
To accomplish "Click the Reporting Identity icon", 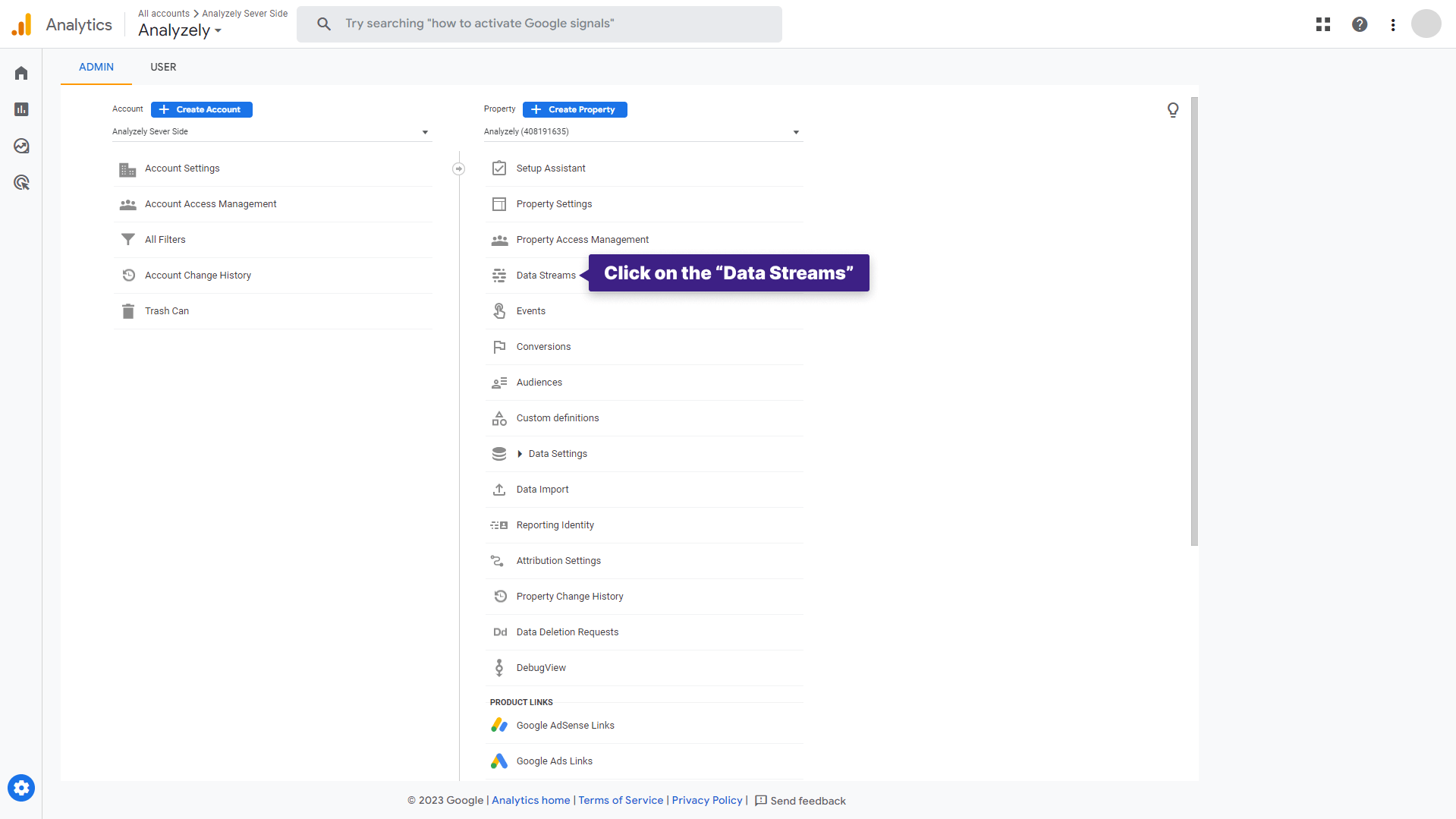I will point(499,525).
